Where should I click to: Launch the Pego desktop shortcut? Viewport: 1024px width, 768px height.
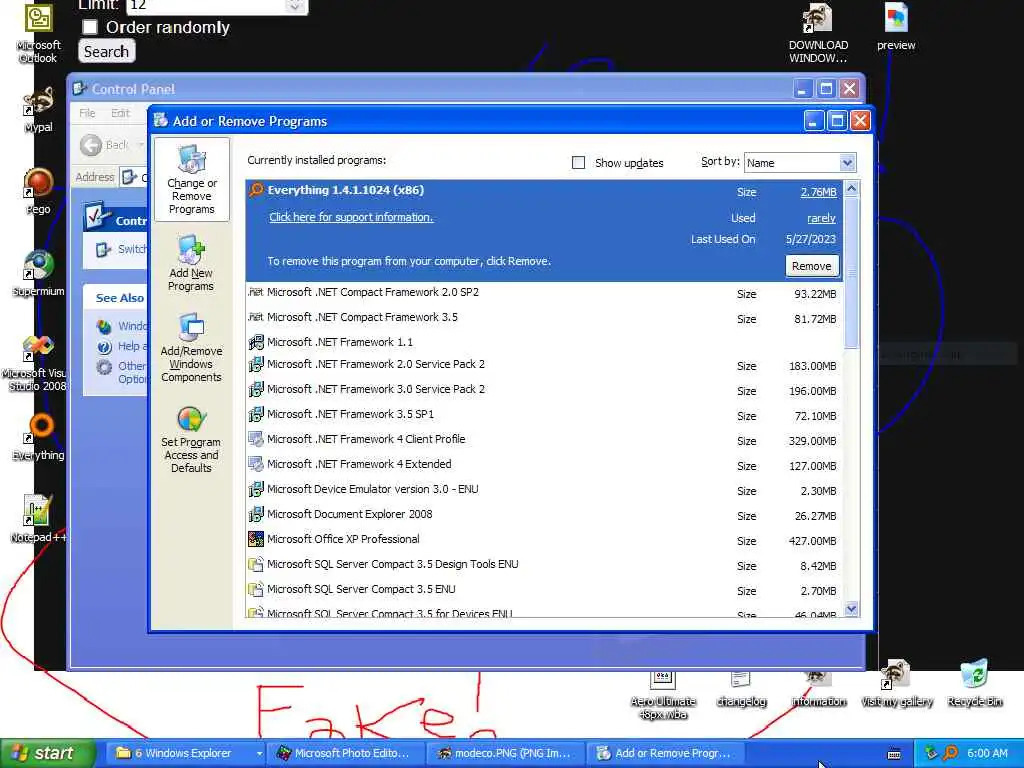pos(39,191)
